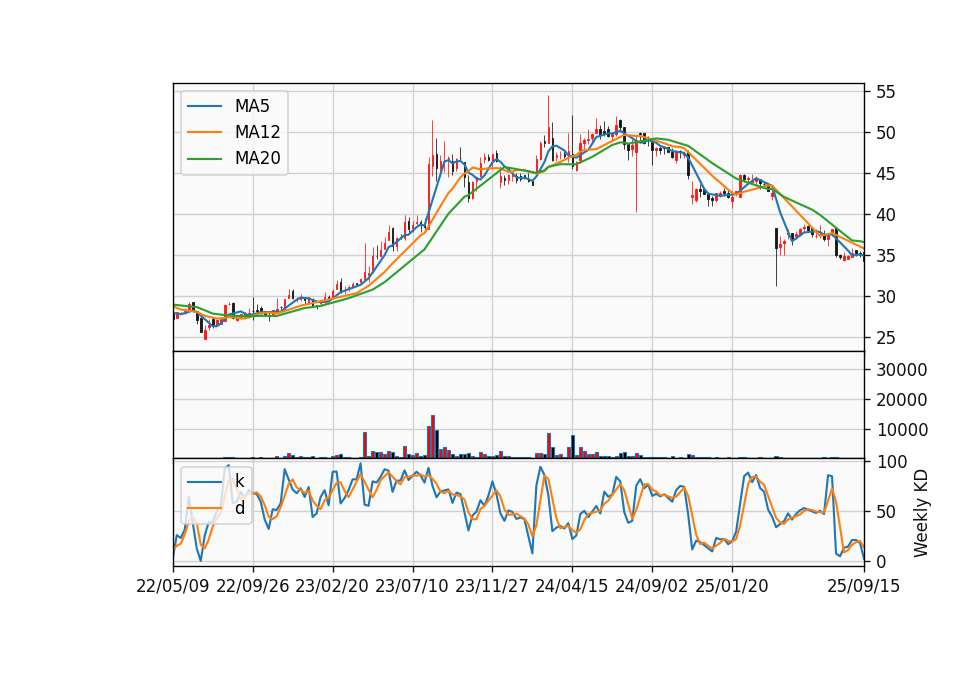Click the MA5 legend label

click(252, 106)
